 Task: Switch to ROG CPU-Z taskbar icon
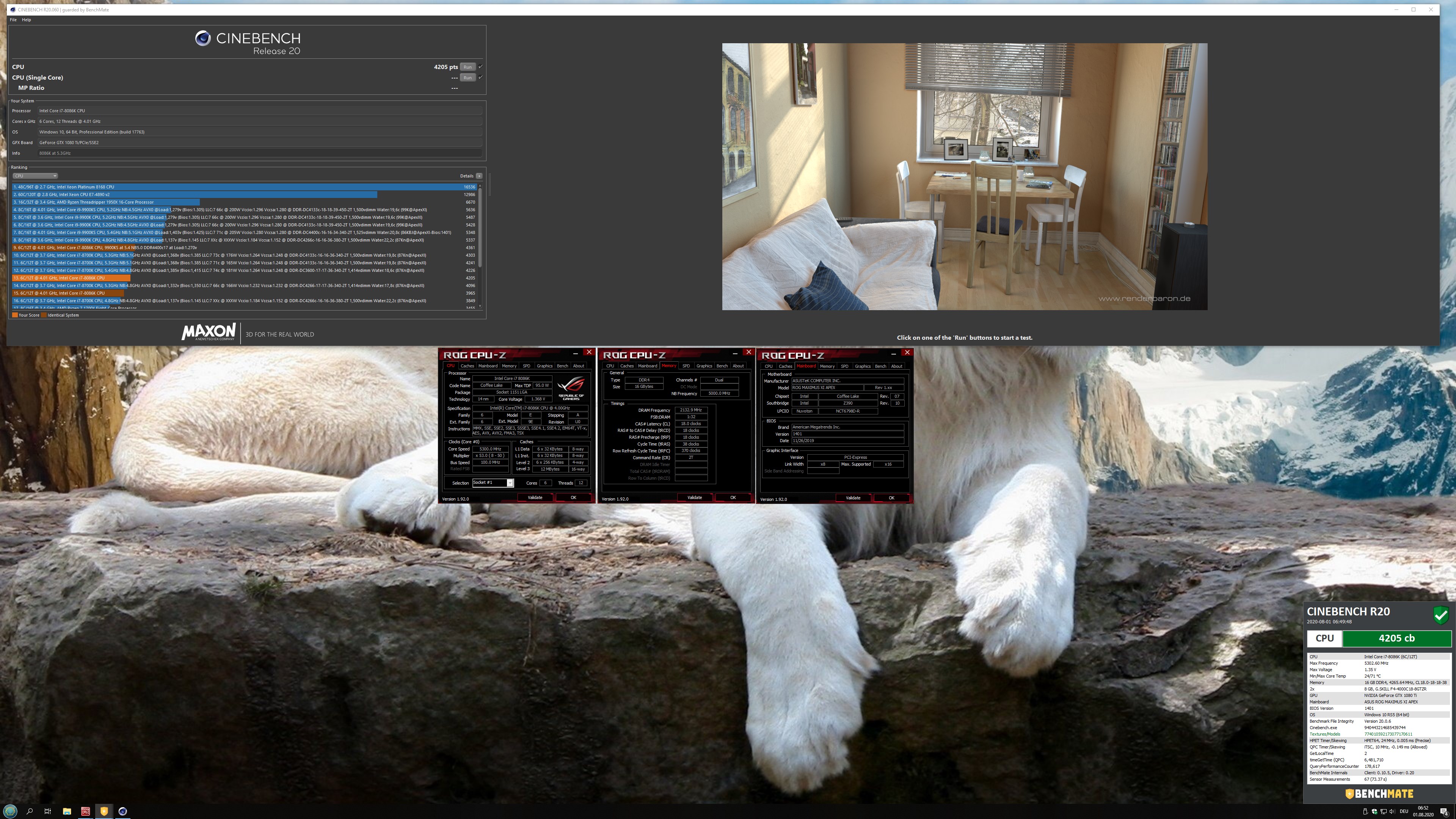85,811
